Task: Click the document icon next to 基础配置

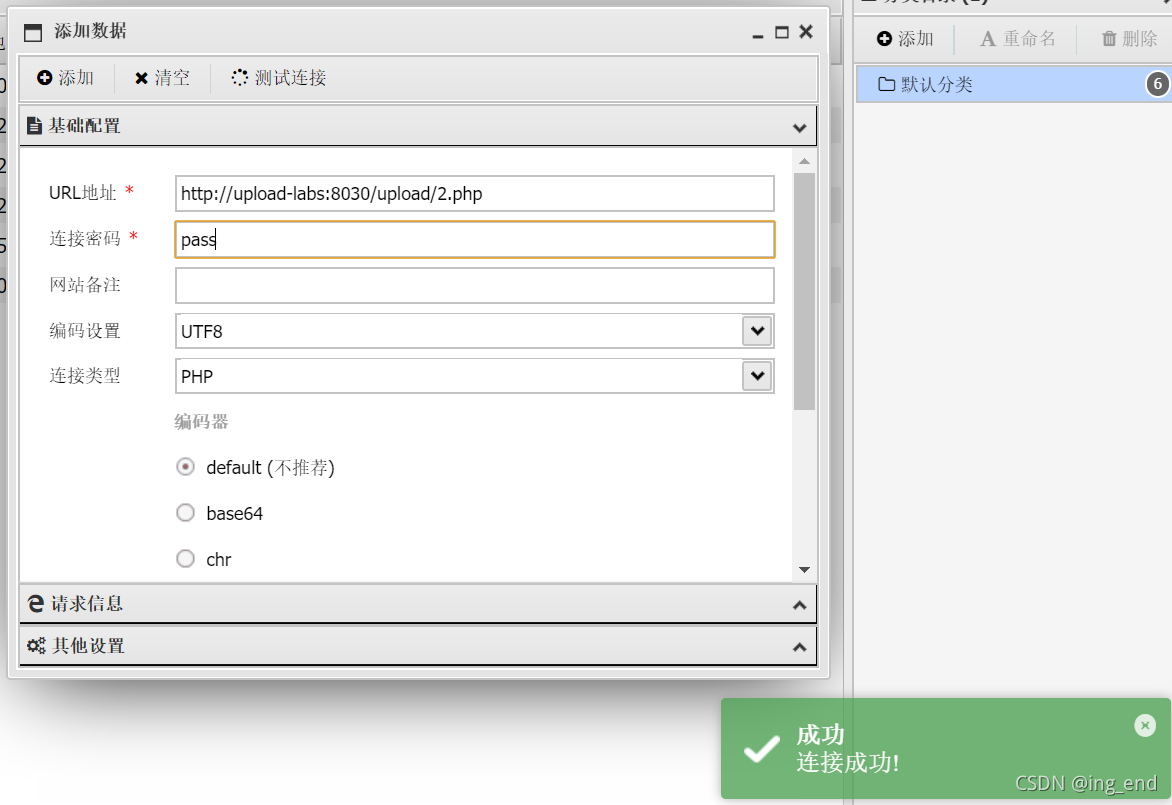Action: 34,126
